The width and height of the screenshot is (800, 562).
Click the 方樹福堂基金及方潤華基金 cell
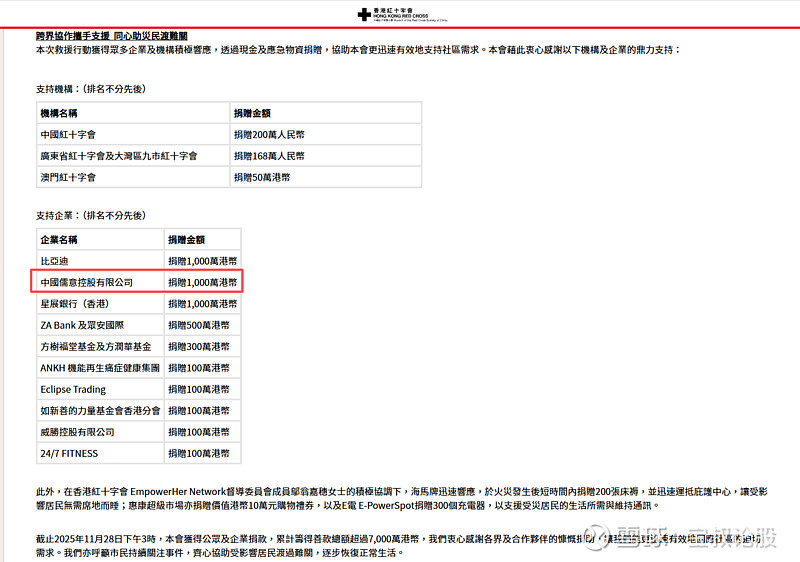[100, 346]
